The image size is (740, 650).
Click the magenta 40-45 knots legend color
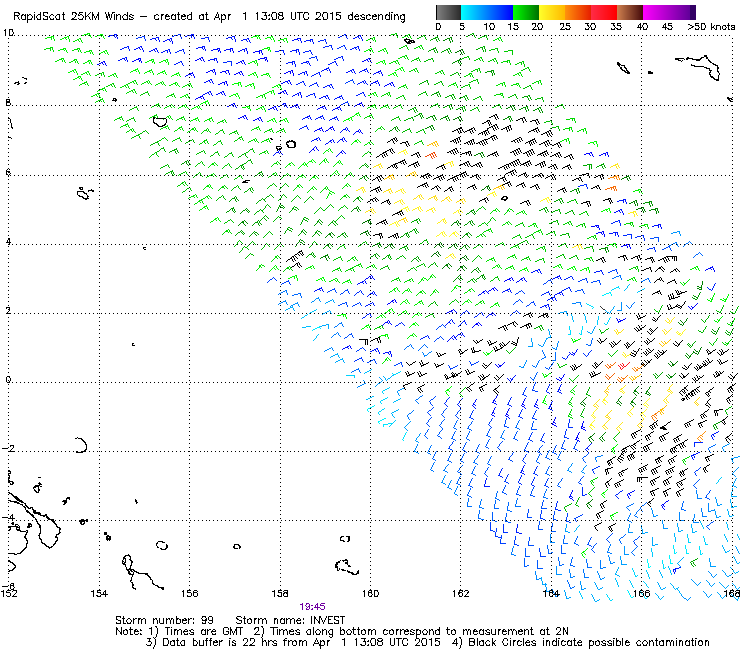point(656,12)
